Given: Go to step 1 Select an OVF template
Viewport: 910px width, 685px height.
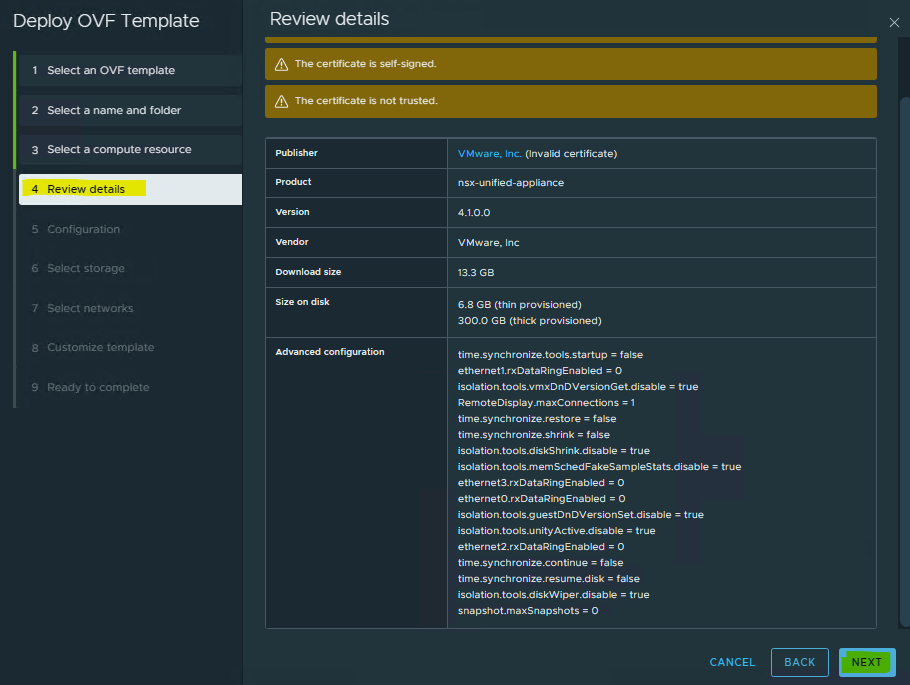Looking at the screenshot, I should click(x=130, y=70).
